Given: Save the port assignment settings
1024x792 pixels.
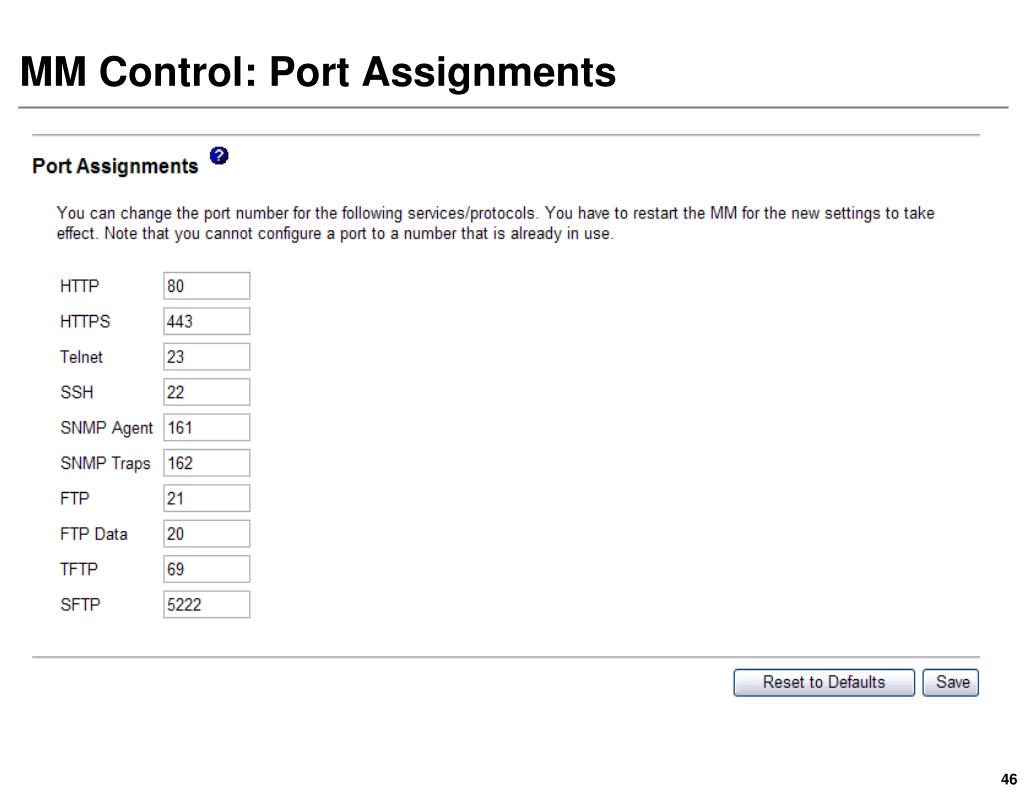Looking at the screenshot, I should [x=950, y=682].
